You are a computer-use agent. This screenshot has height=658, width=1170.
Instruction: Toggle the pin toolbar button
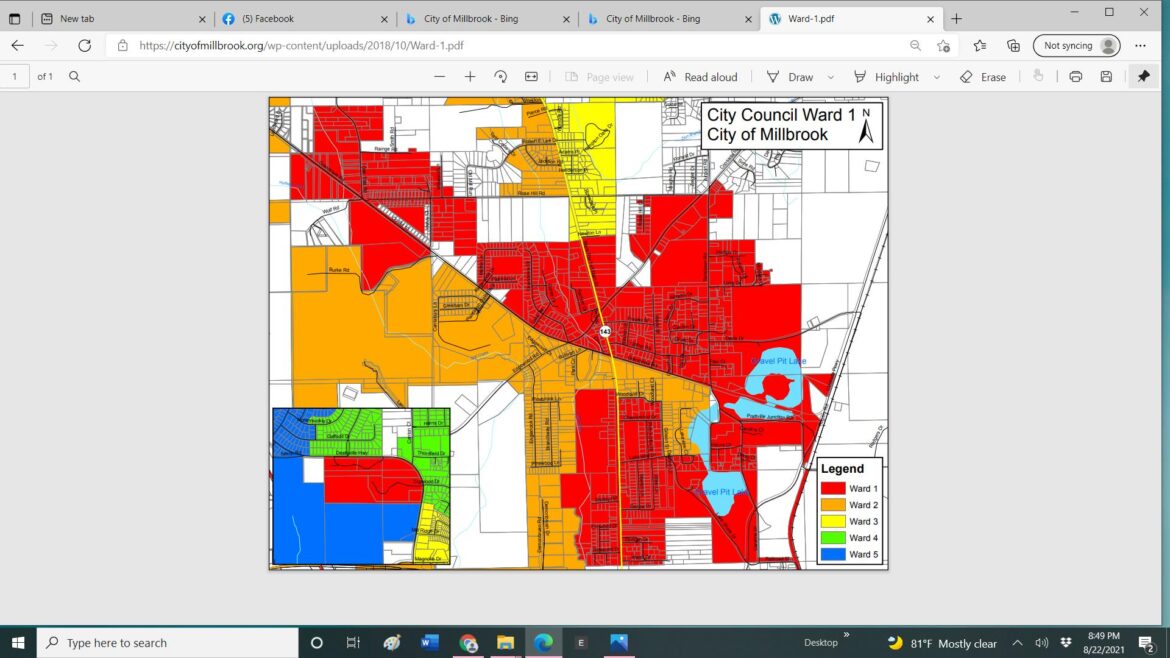click(1144, 77)
